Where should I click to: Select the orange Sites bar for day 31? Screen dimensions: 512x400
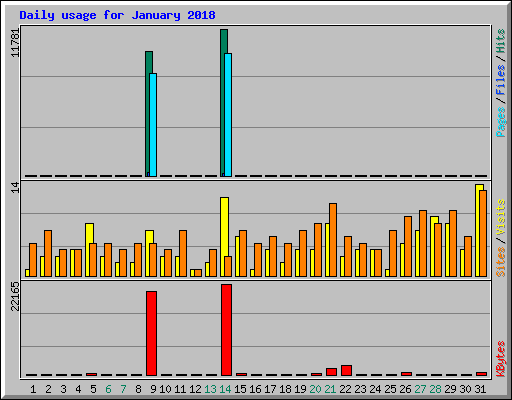coord(483,233)
